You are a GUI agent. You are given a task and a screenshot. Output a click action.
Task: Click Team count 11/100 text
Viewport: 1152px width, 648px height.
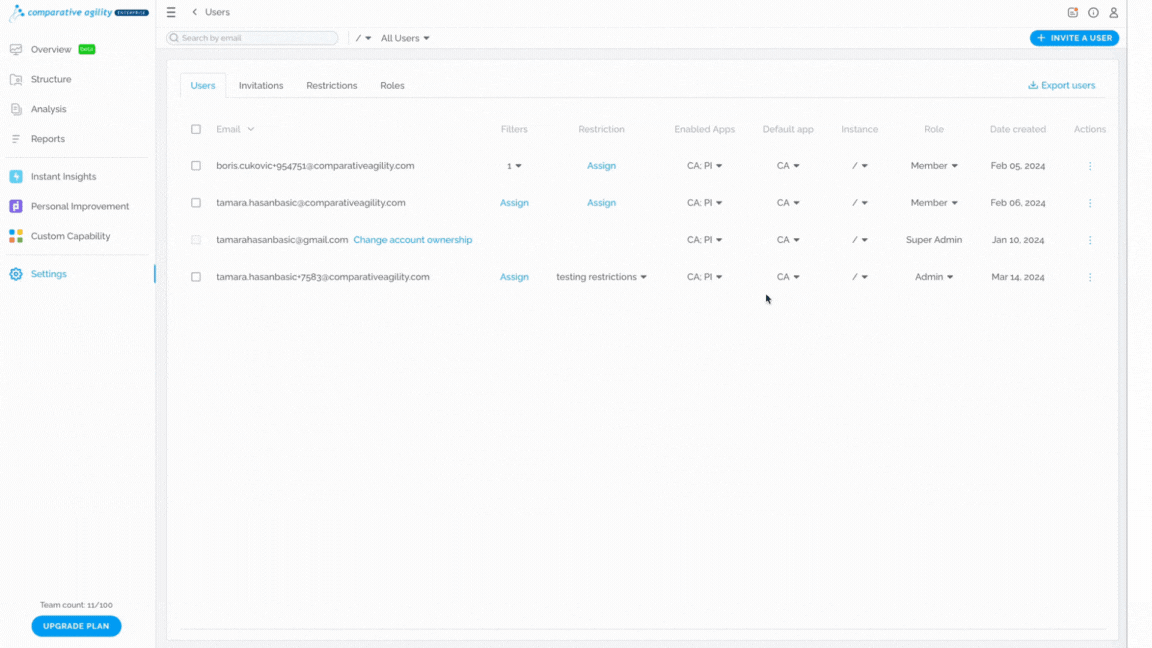point(76,605)
